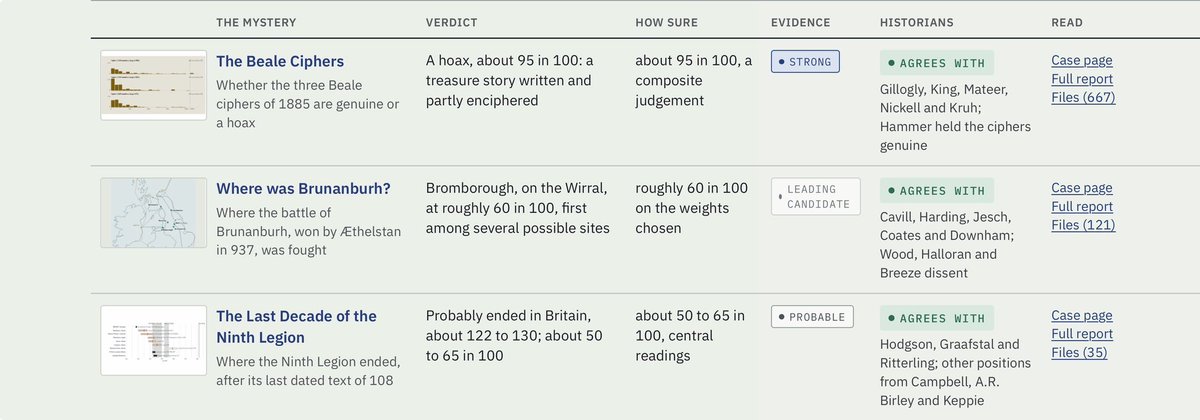Click Ninth Legion AGREES WITH badge

click(x=937, y=318)
